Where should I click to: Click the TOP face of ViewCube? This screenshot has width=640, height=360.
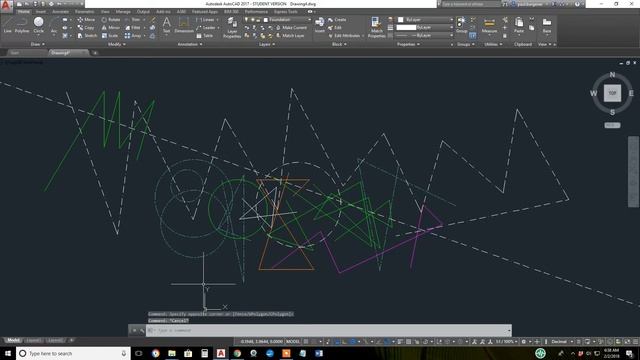pos(612,93)
